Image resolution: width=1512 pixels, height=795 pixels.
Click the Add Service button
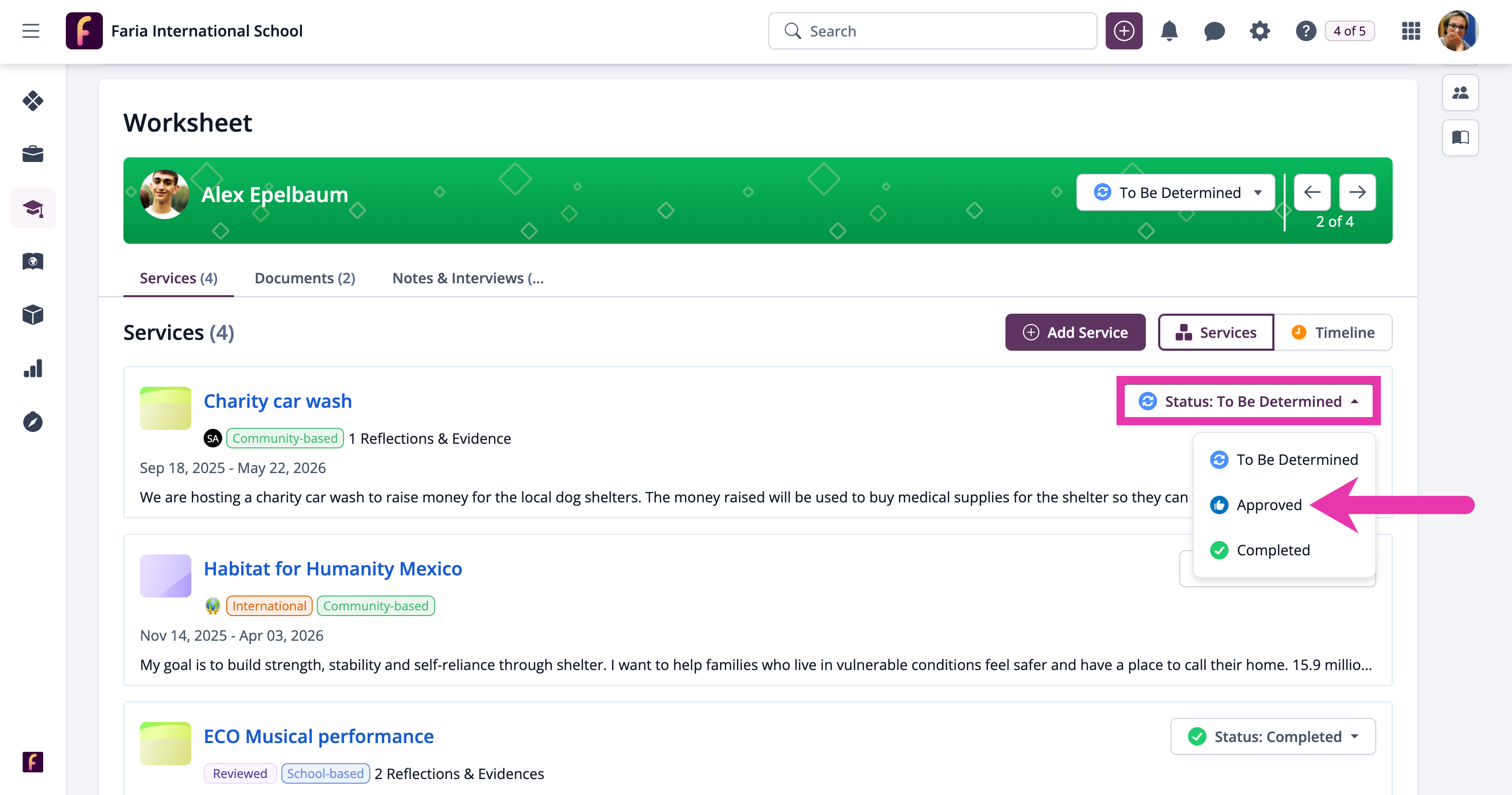(1075, 332)
